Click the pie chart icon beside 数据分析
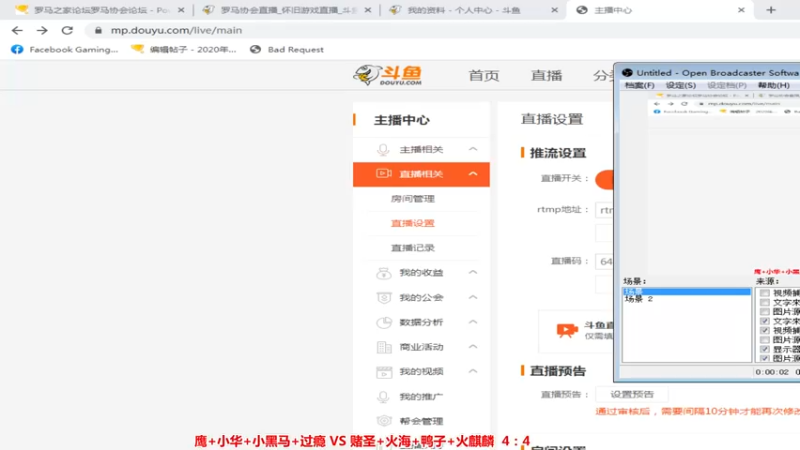Screen dimensions: 800x450 tap(384, 322)
